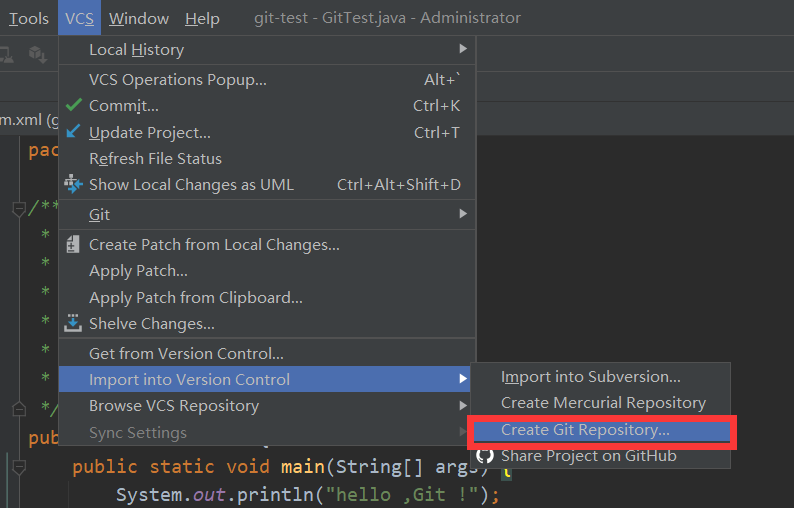Choose Get from Version Control
Screen dimensions: 794x508
pyautogui.click(x=267, y=354)
